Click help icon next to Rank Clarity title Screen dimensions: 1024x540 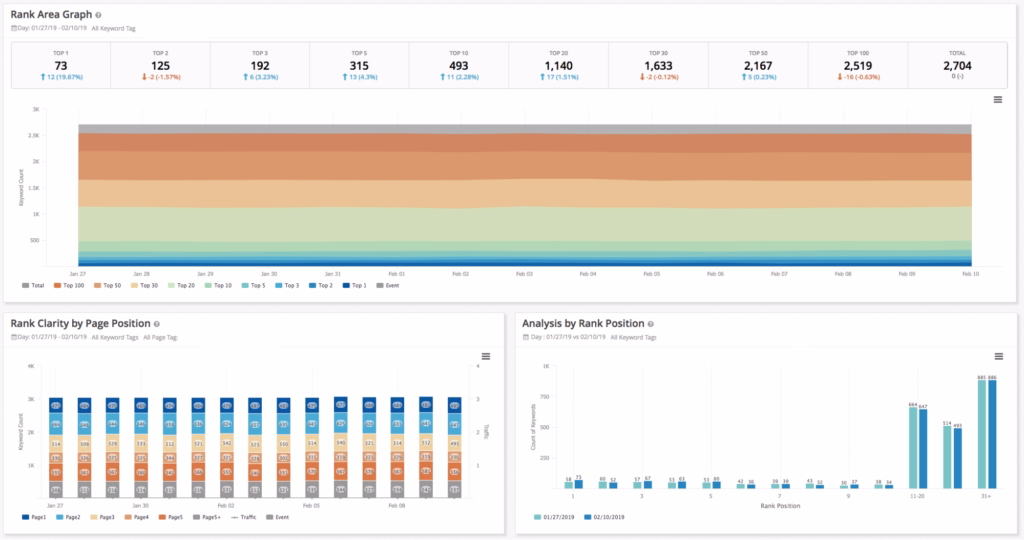pos(157,324)
